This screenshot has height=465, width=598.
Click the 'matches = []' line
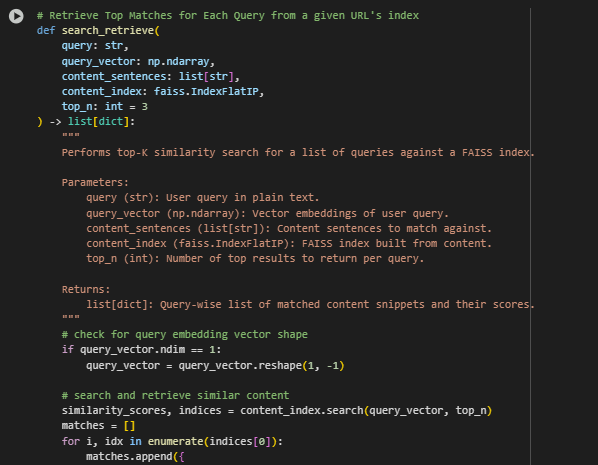click(98, 425)
